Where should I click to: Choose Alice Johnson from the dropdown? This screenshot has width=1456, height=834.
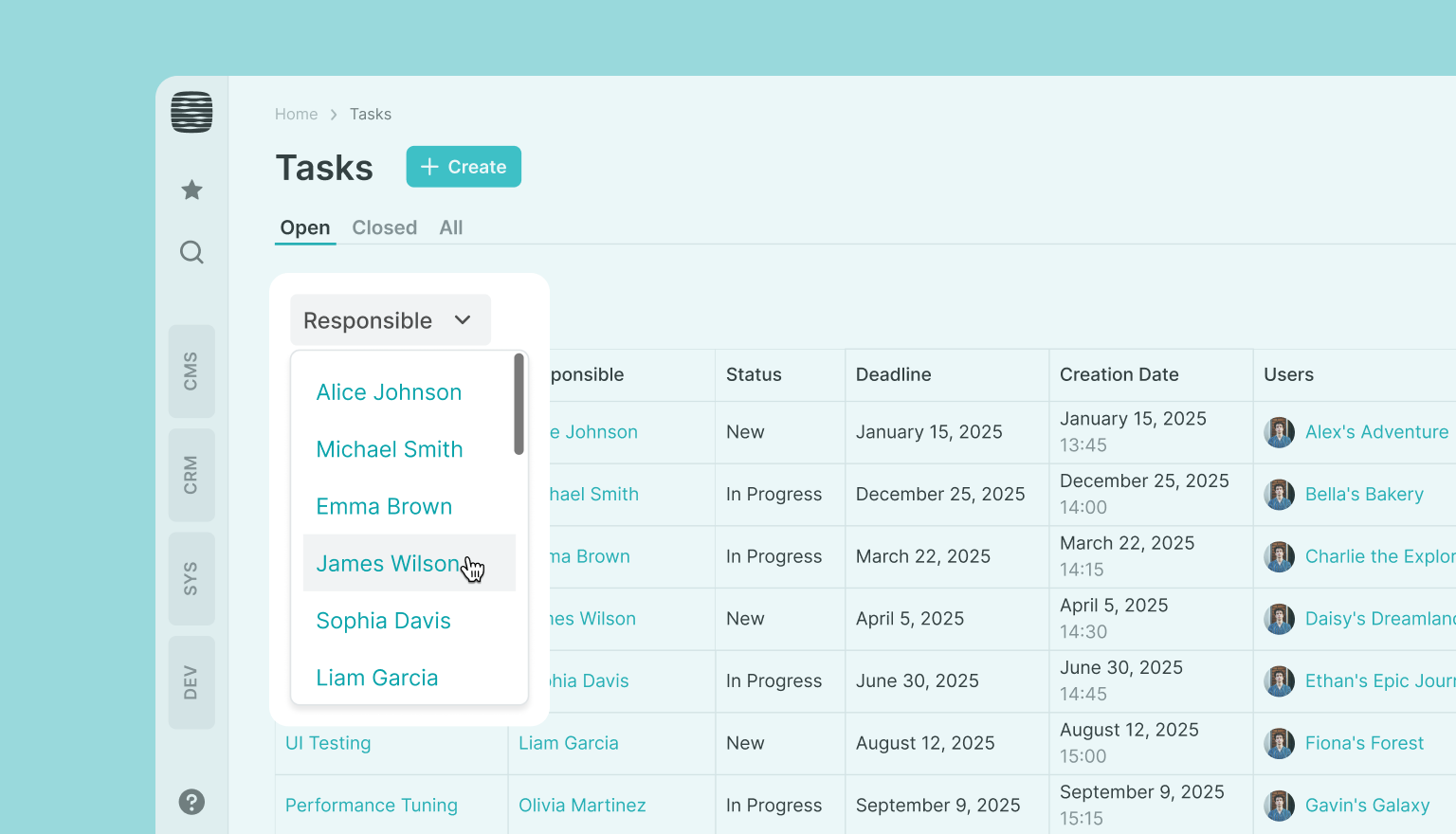(x=389, y=392)
